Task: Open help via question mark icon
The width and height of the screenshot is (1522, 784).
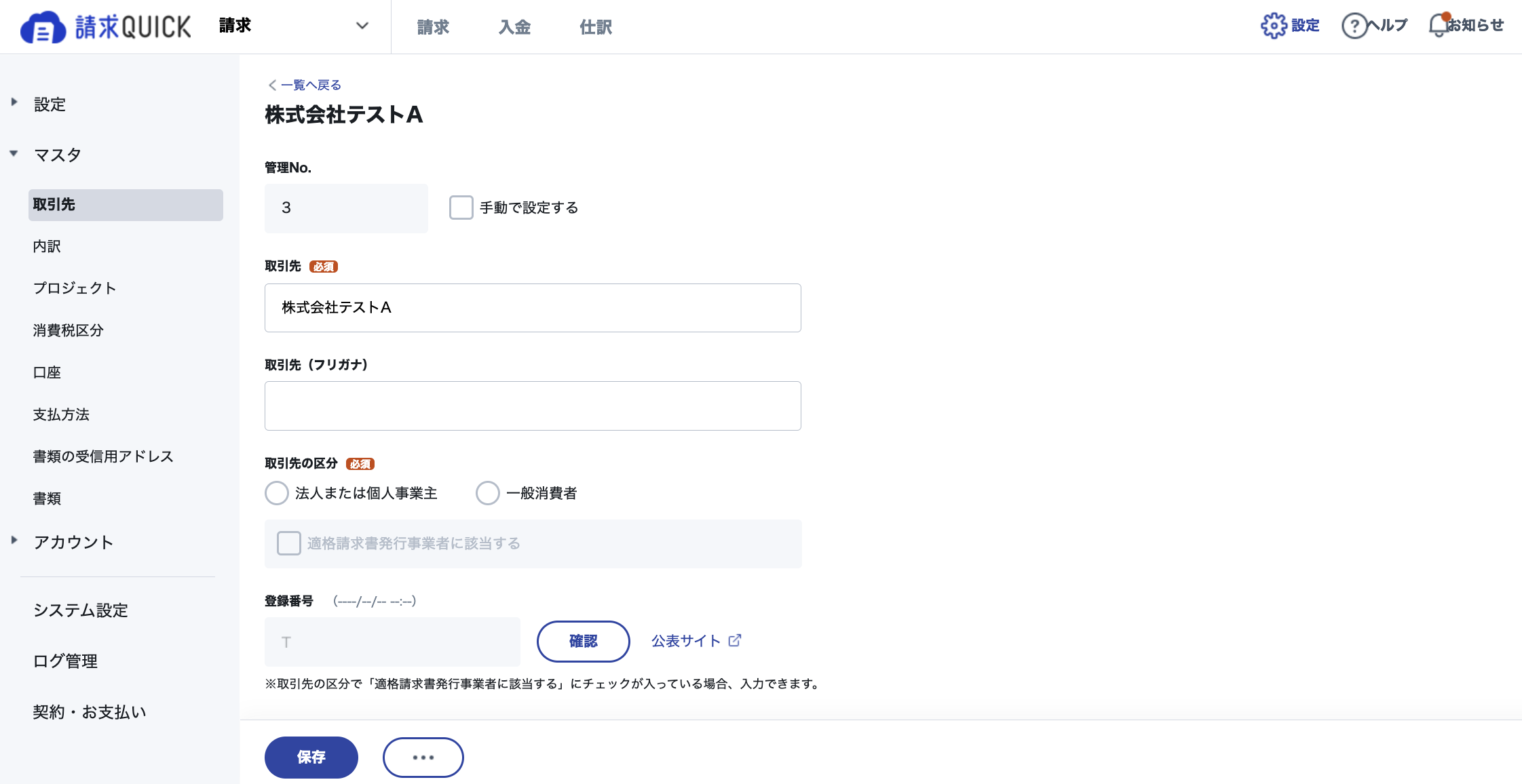Action: [1354, 26]
